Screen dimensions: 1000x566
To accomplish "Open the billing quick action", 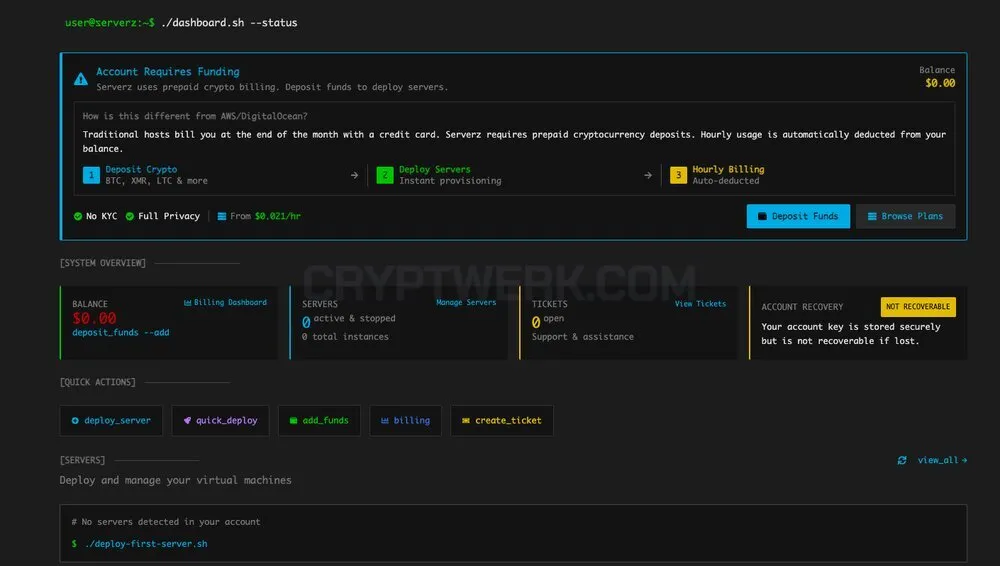I will (x=405, y=421).
